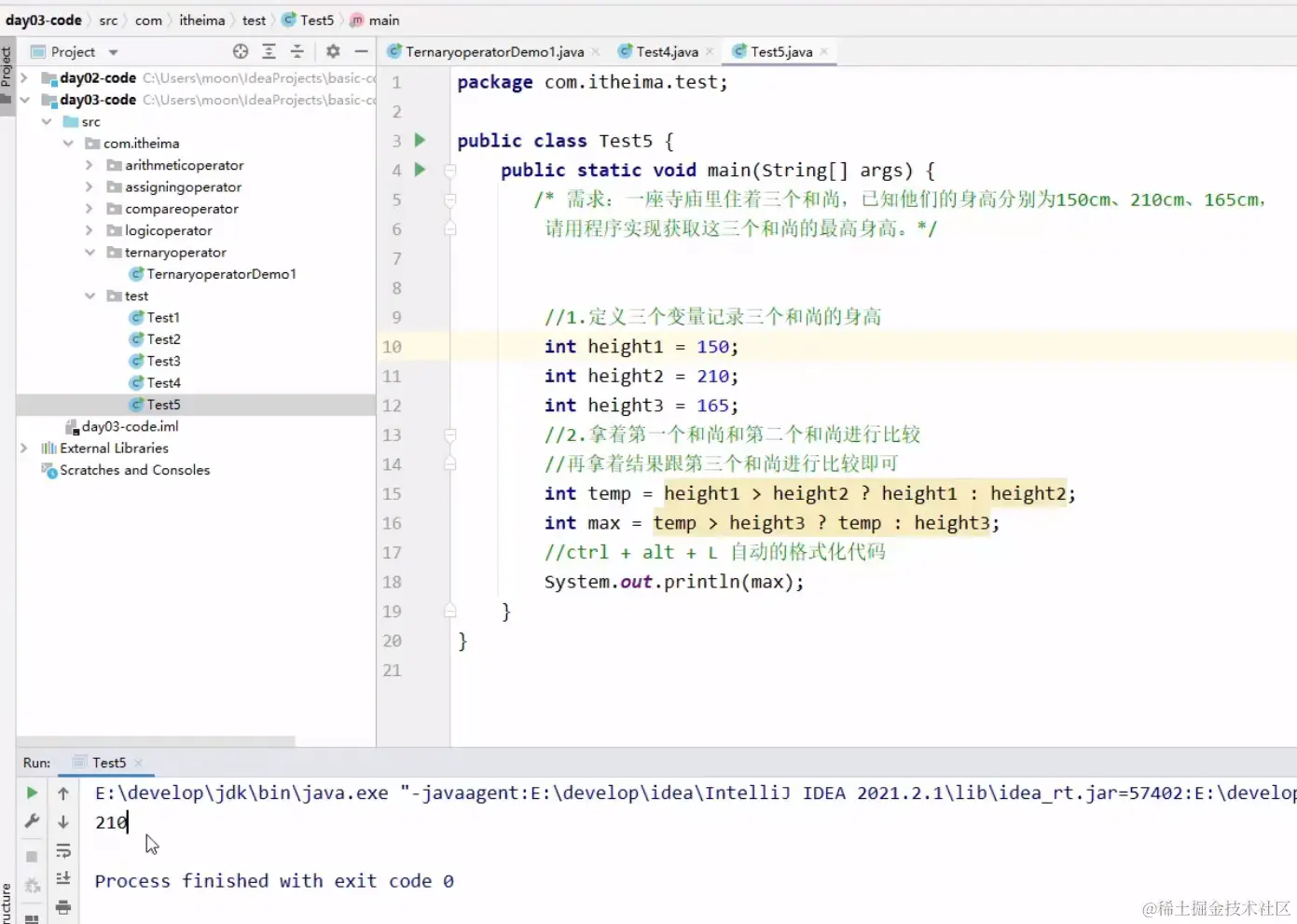Screen dimensions: 1297x924
Task: Fold block comment at line 5
Action: coord(450,200)
